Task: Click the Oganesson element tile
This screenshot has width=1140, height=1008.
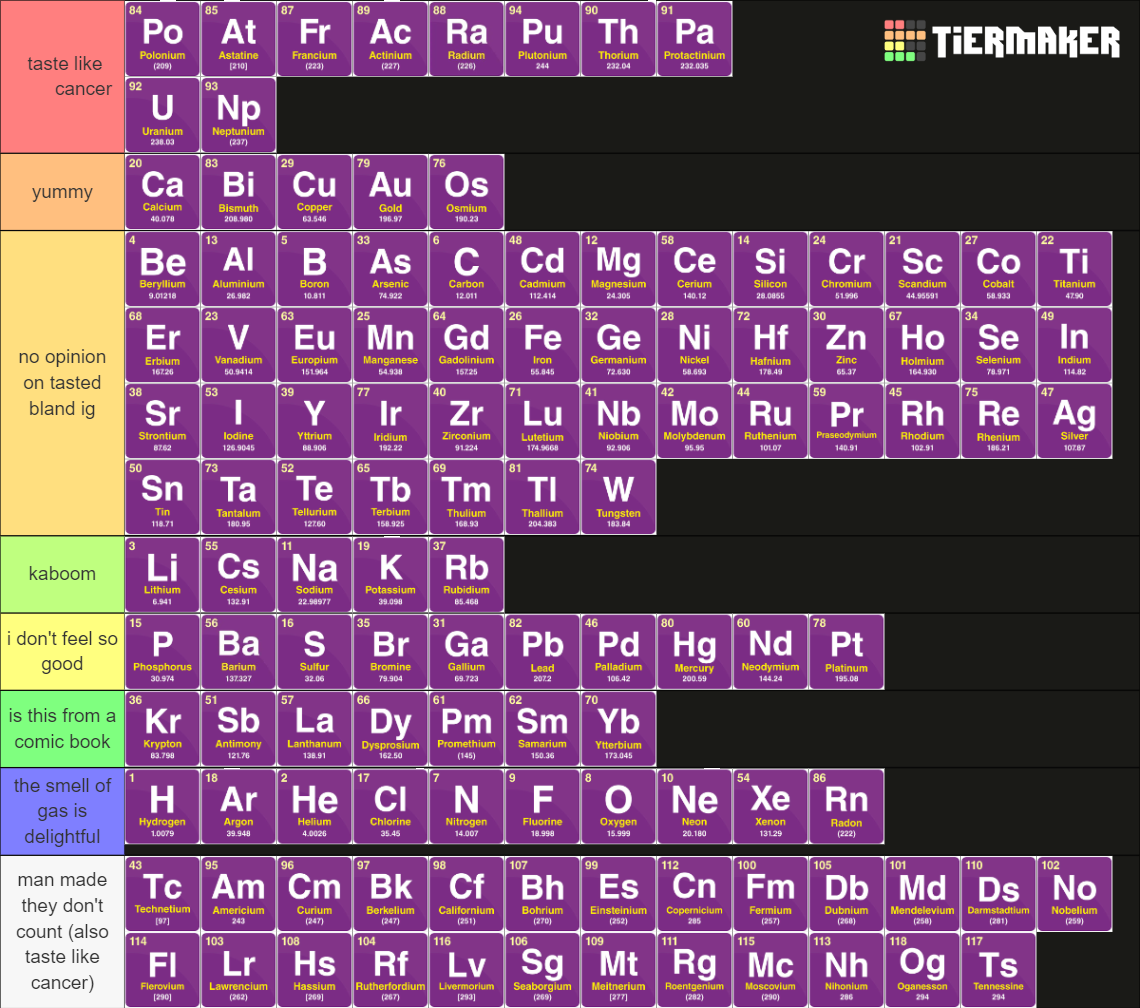Action: (922, 969)
